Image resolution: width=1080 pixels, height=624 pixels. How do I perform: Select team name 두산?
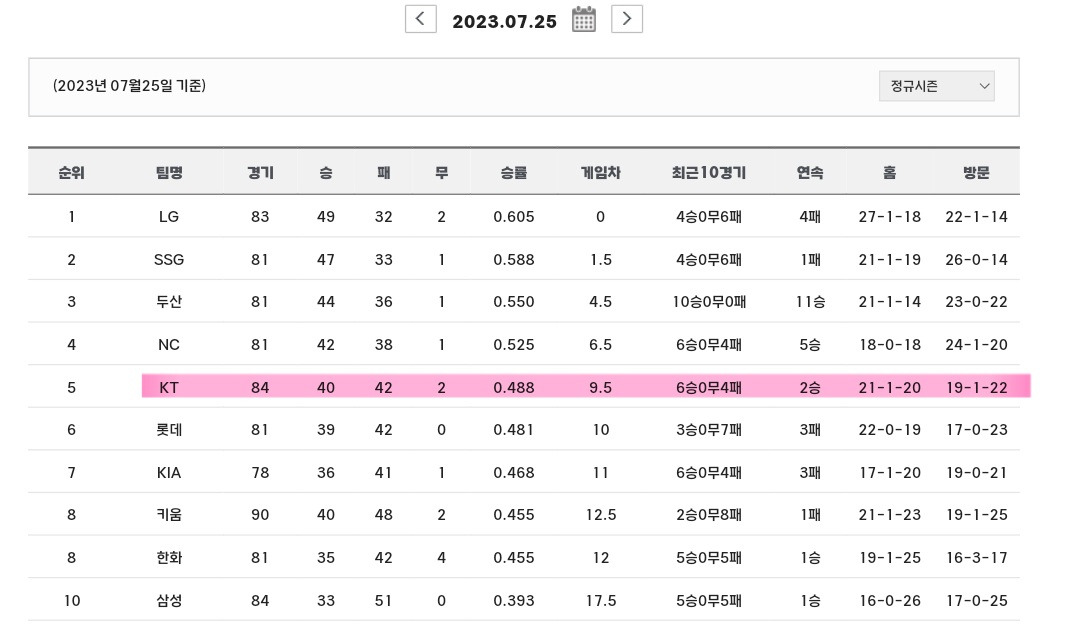(x=169, y=302)
